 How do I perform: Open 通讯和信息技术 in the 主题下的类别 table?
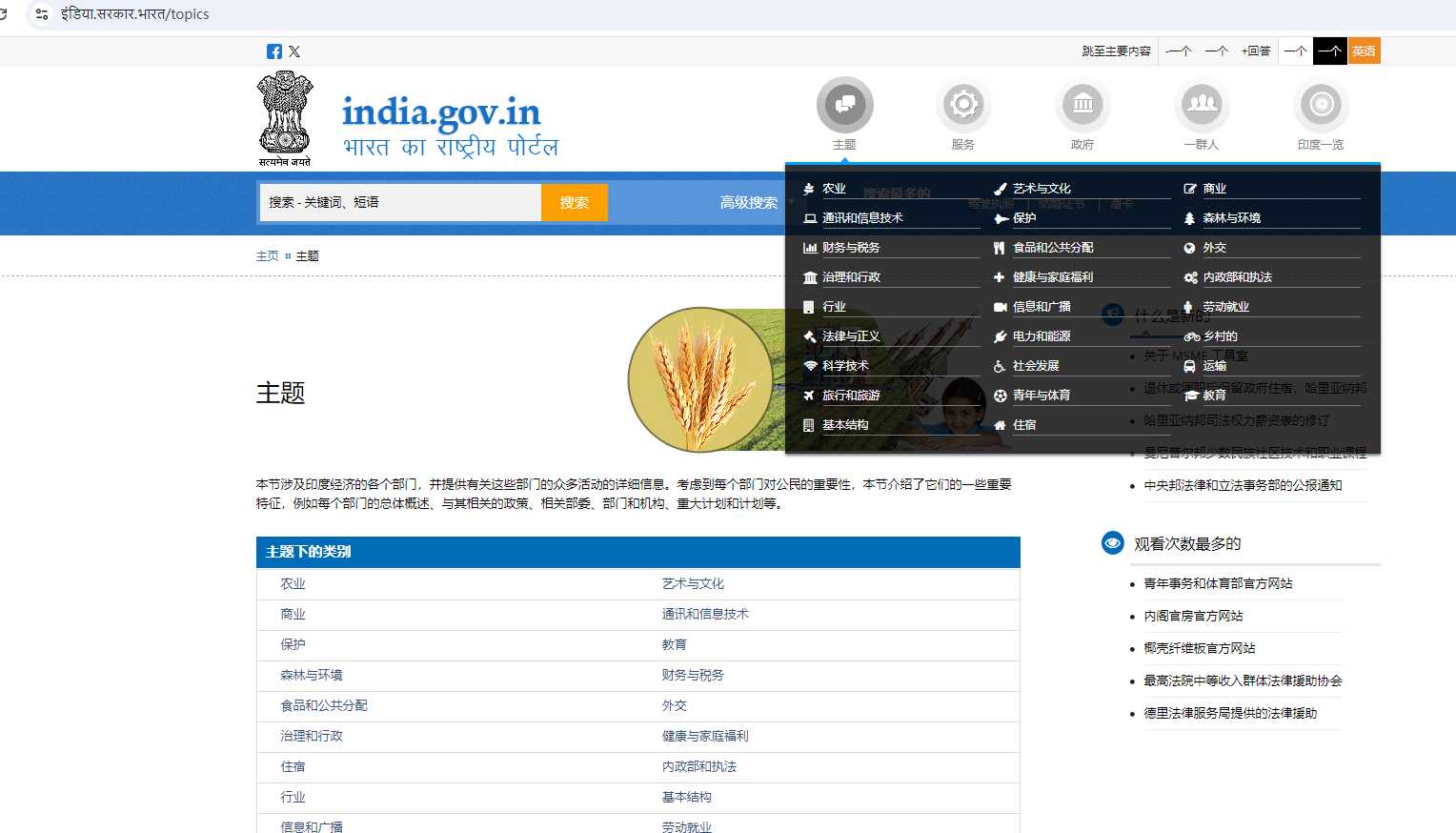coord(705,615)
